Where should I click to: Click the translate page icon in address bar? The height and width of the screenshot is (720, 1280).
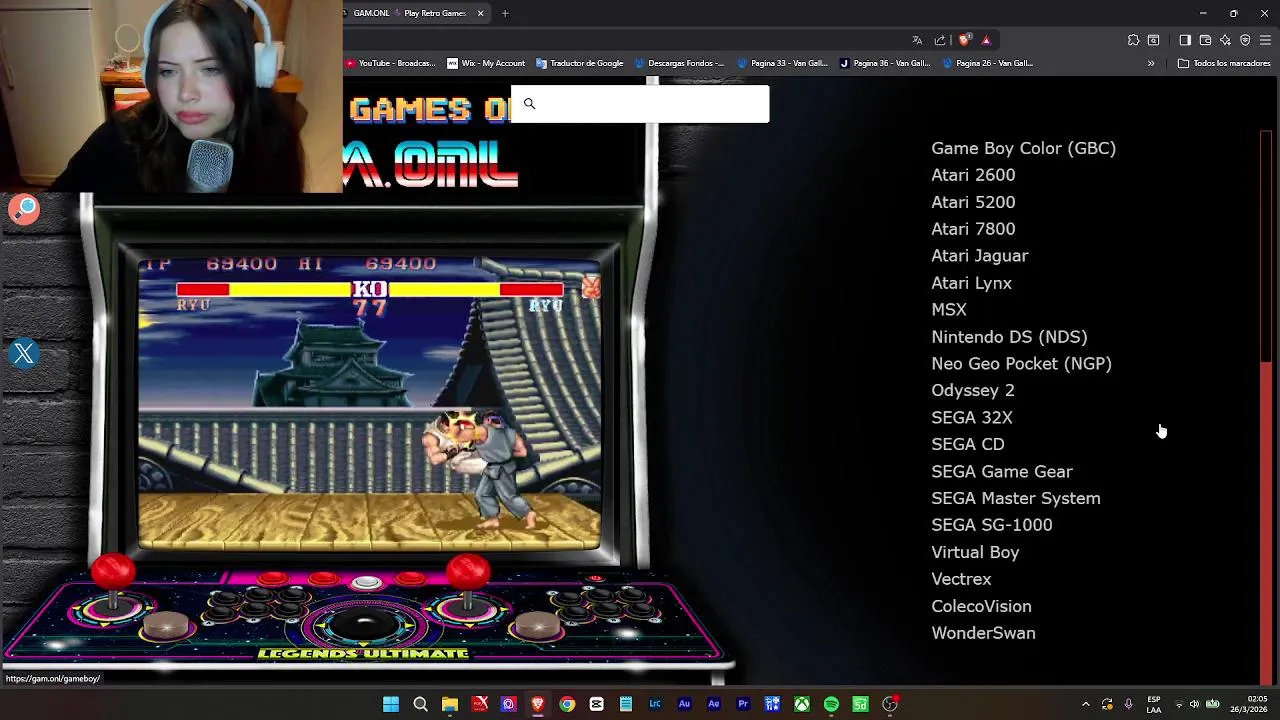[917, 40]
